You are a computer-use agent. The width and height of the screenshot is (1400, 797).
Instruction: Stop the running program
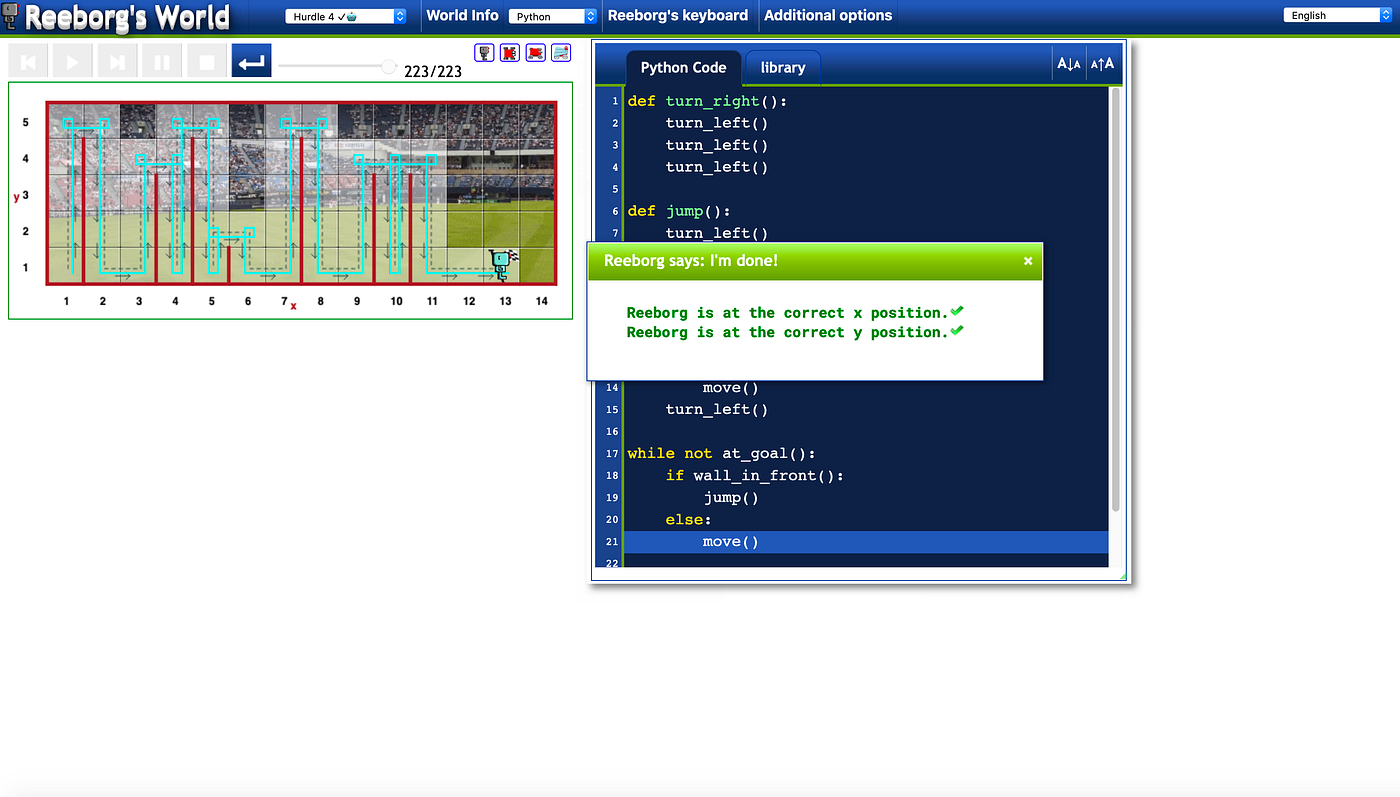(206, 61)
